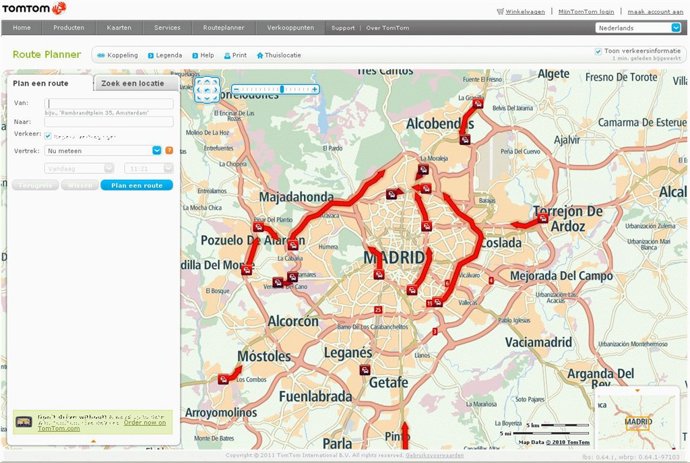The image size is (690, 463).
Task: Click the Van starting address field
Action: 108,103
